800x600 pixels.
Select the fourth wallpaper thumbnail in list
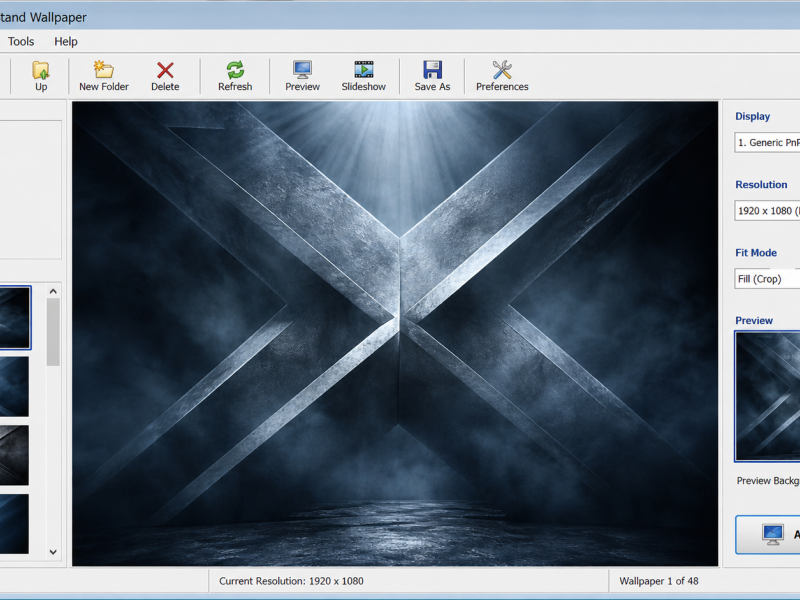tap(14, 523)
